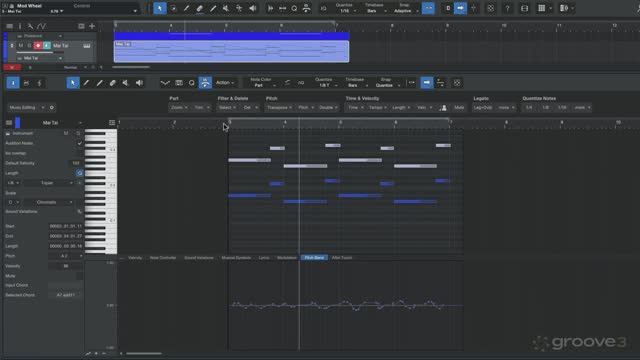
Task: Toggle the Mute checkbox in note inspector
Action: coord(80,276)
